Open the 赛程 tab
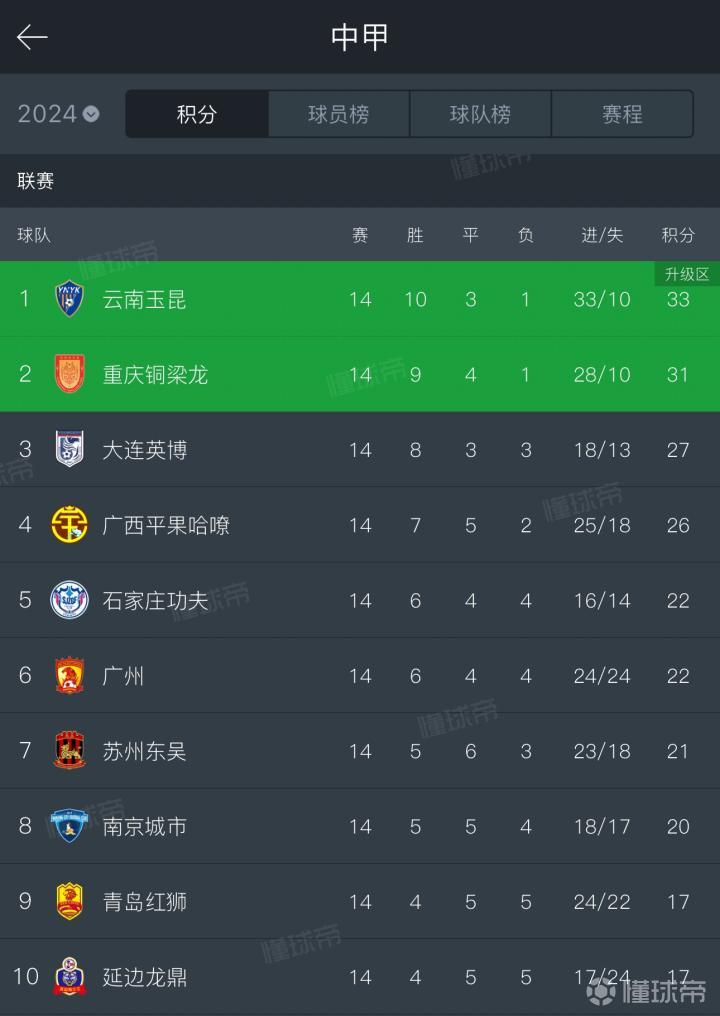Viewport: 720px width, 1016px height. pyautogui.click(x=622, y=114)
